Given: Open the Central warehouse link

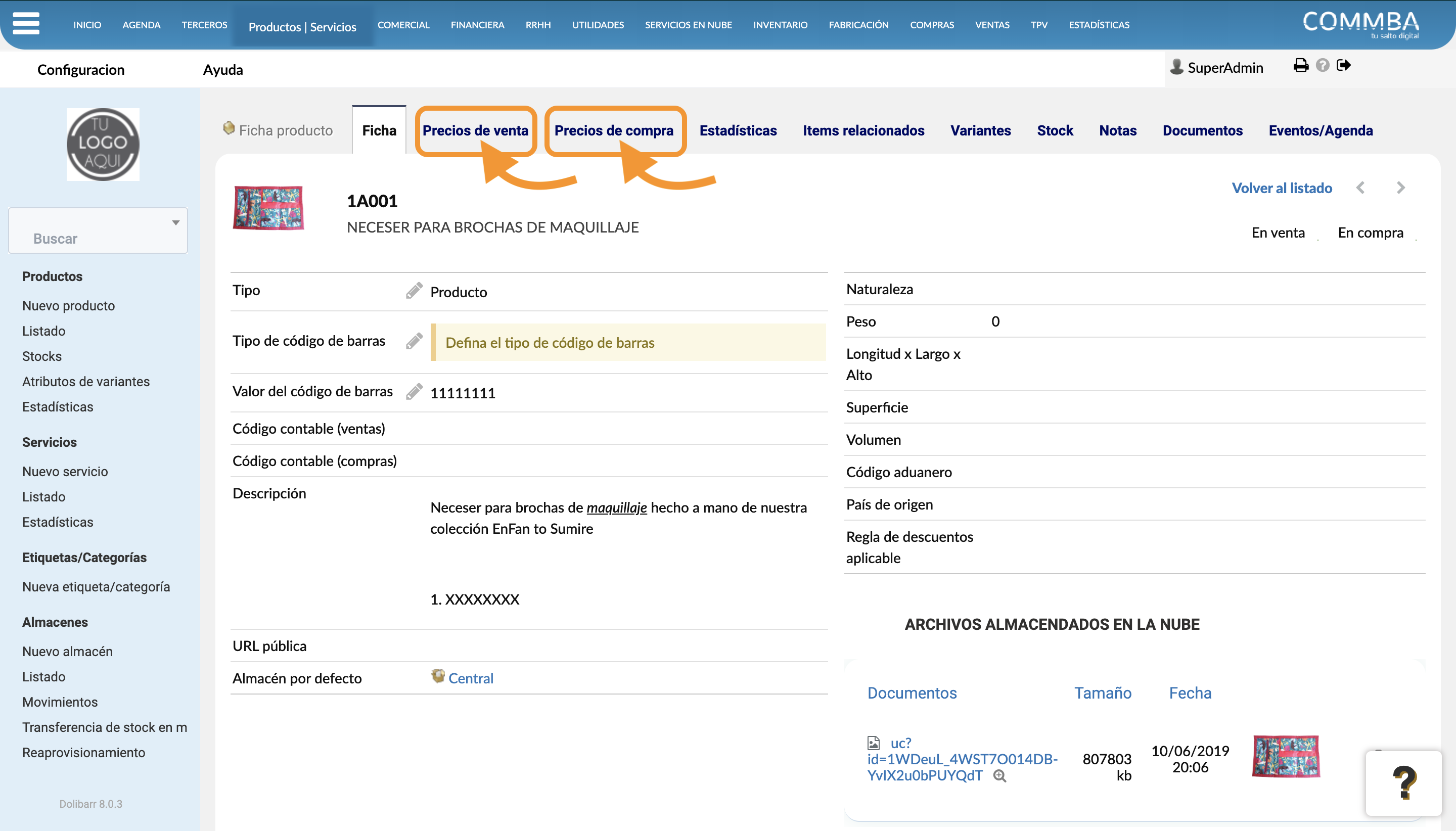Looking at the screenshot, I should click(471, 678).
